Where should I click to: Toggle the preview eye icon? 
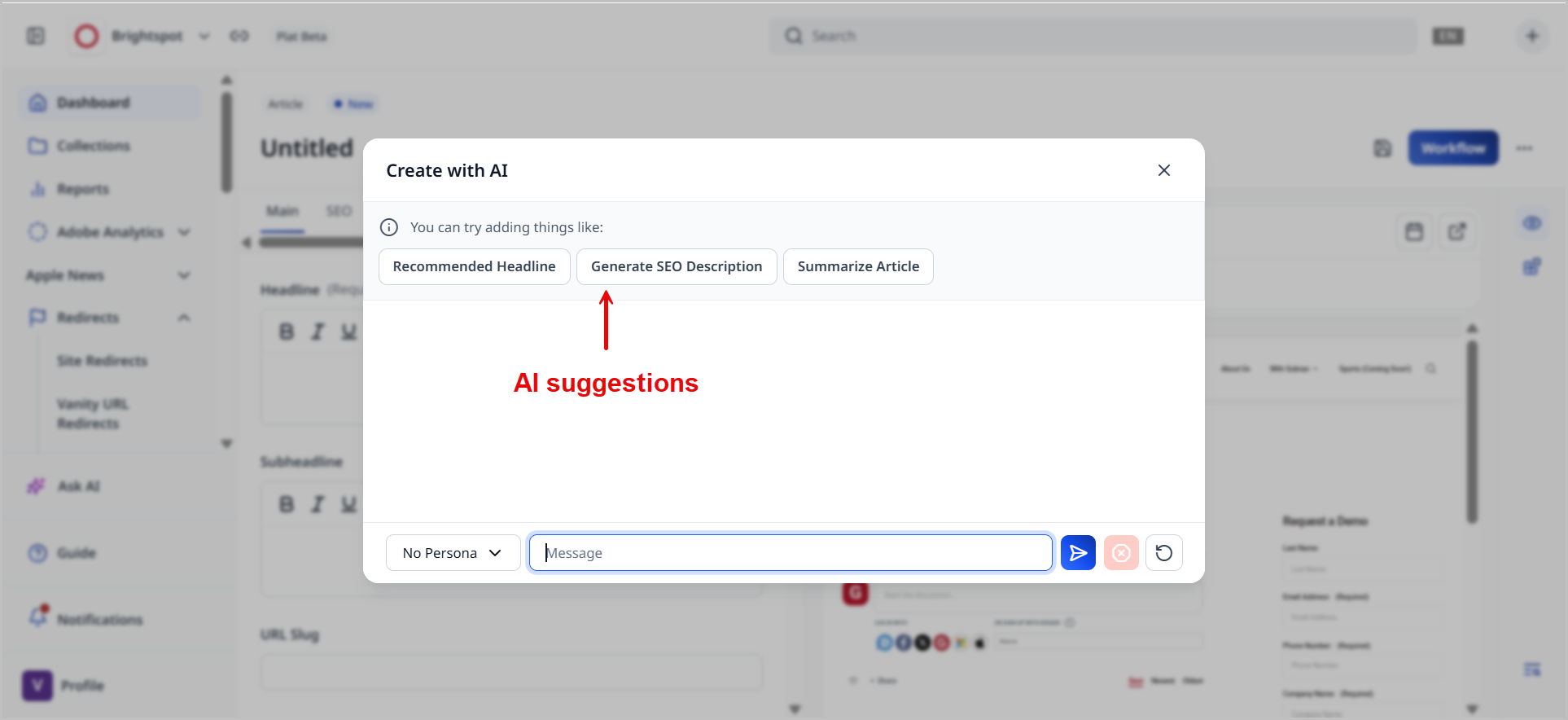point(1532,224)
